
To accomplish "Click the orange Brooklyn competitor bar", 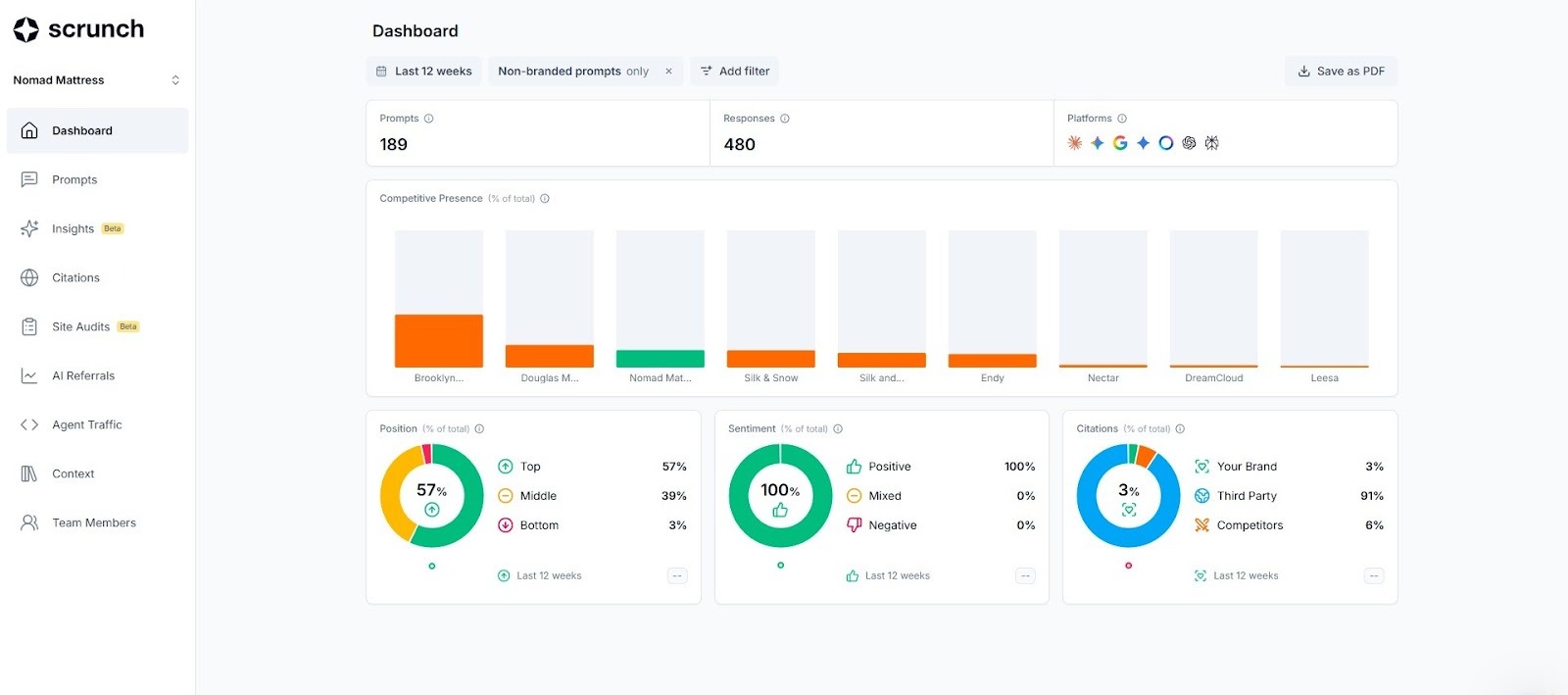I will pos(438,340).
